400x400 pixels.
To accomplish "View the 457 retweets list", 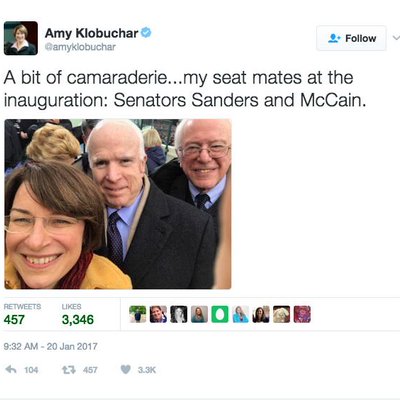I will click(x=22, y=314).
